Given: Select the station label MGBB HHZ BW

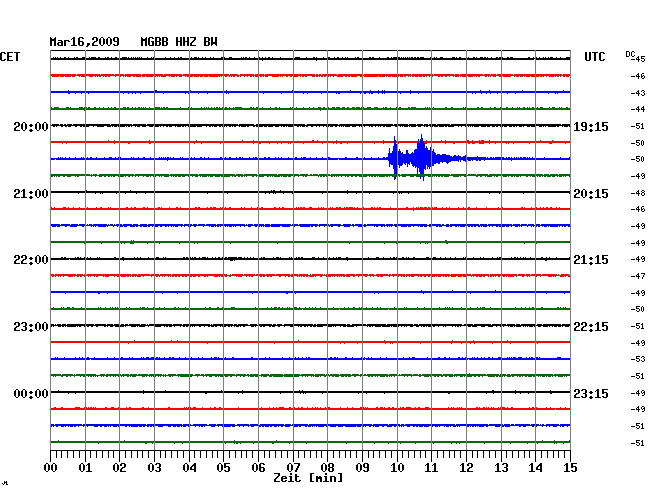Looking at the screenshot, I should pos(179,42).
